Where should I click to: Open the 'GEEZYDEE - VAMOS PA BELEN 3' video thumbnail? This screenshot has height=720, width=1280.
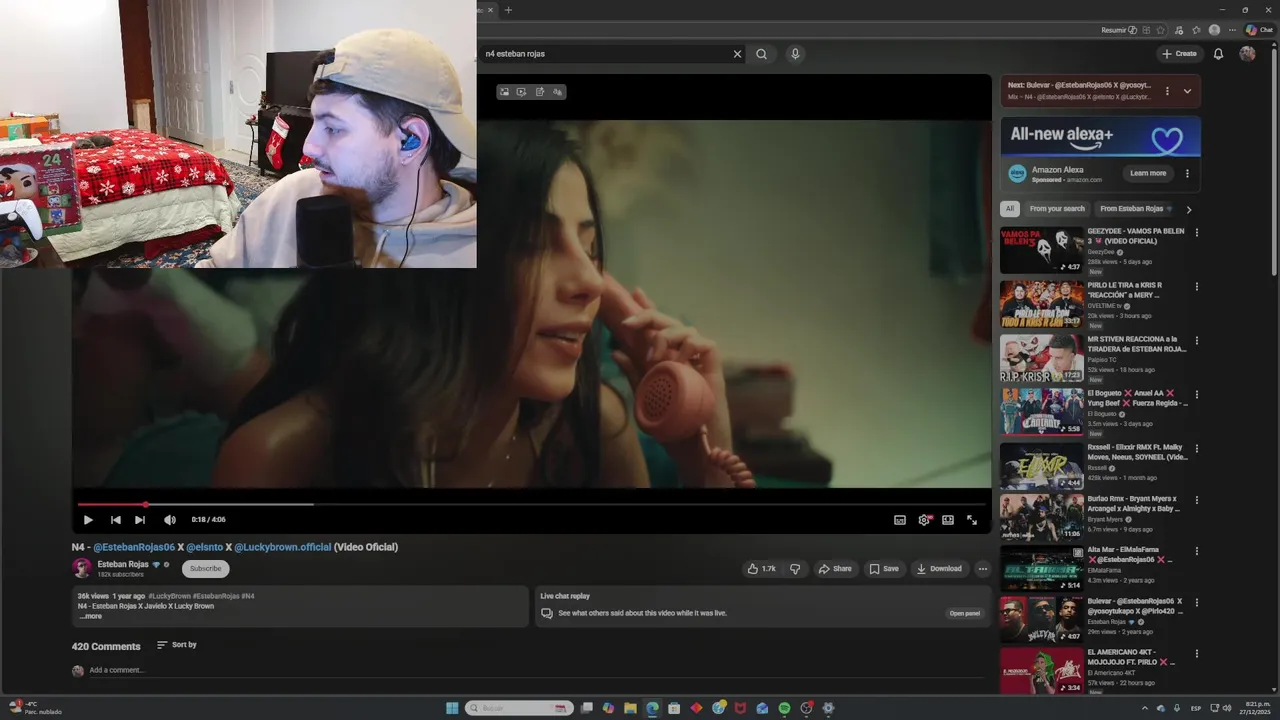point(1042,250)
